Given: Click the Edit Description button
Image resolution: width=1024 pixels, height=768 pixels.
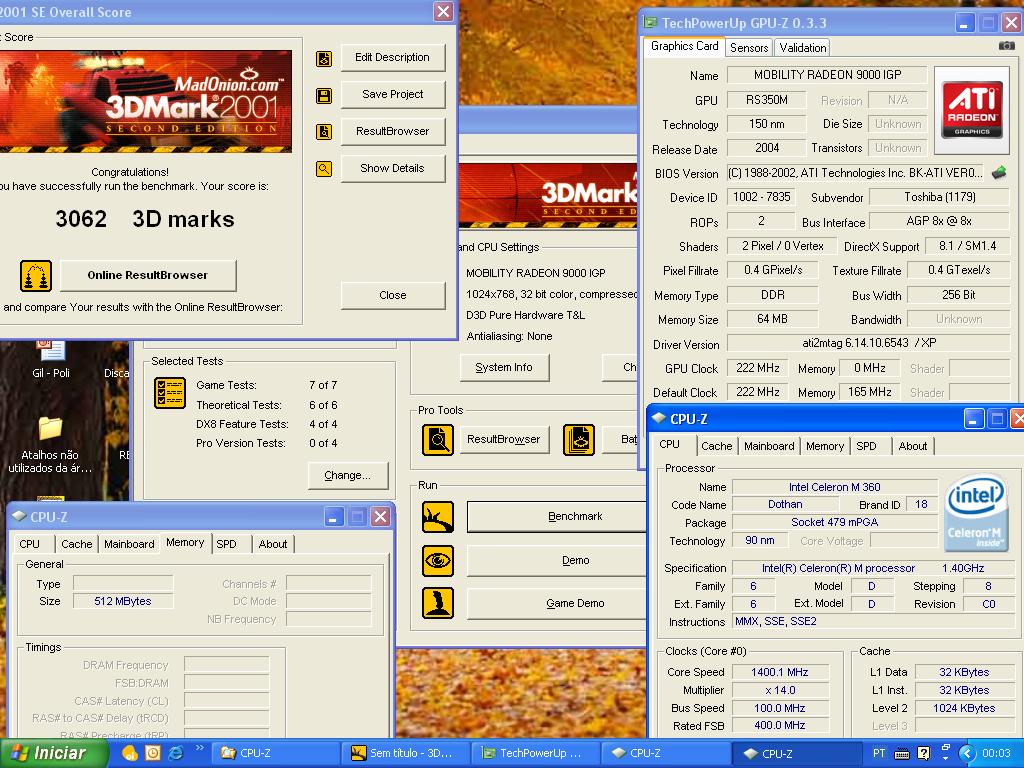Looking at the screenshot, I should [x=392, y=57].
